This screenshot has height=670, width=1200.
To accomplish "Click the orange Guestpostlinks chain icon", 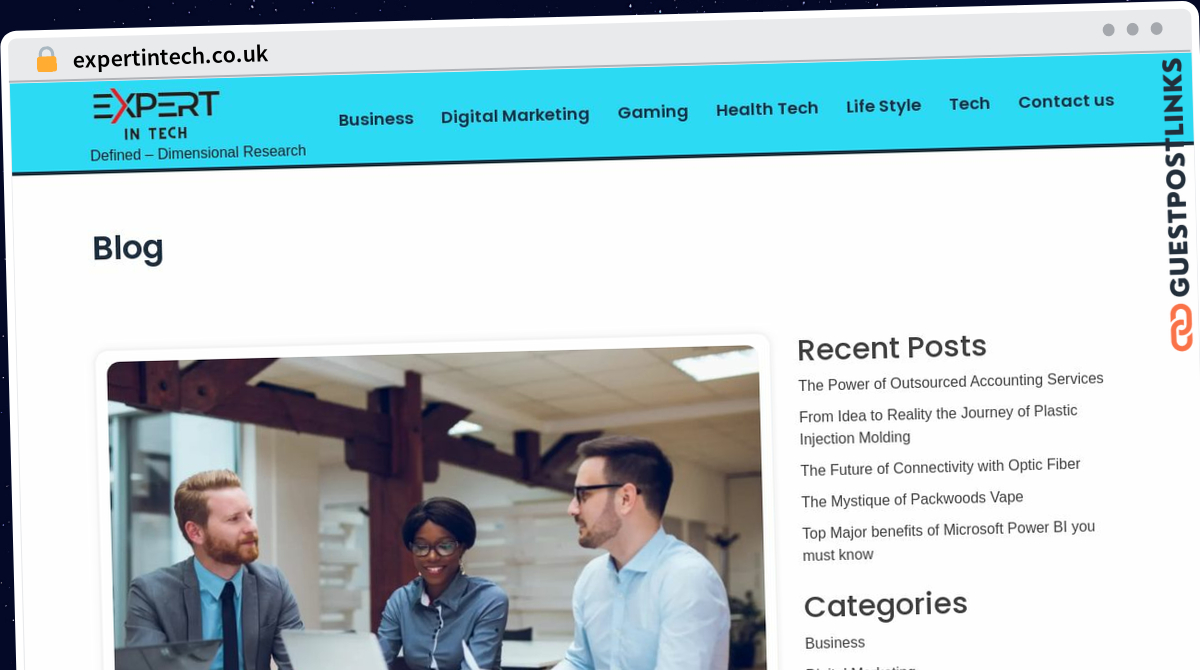I will click(1181, 327).
